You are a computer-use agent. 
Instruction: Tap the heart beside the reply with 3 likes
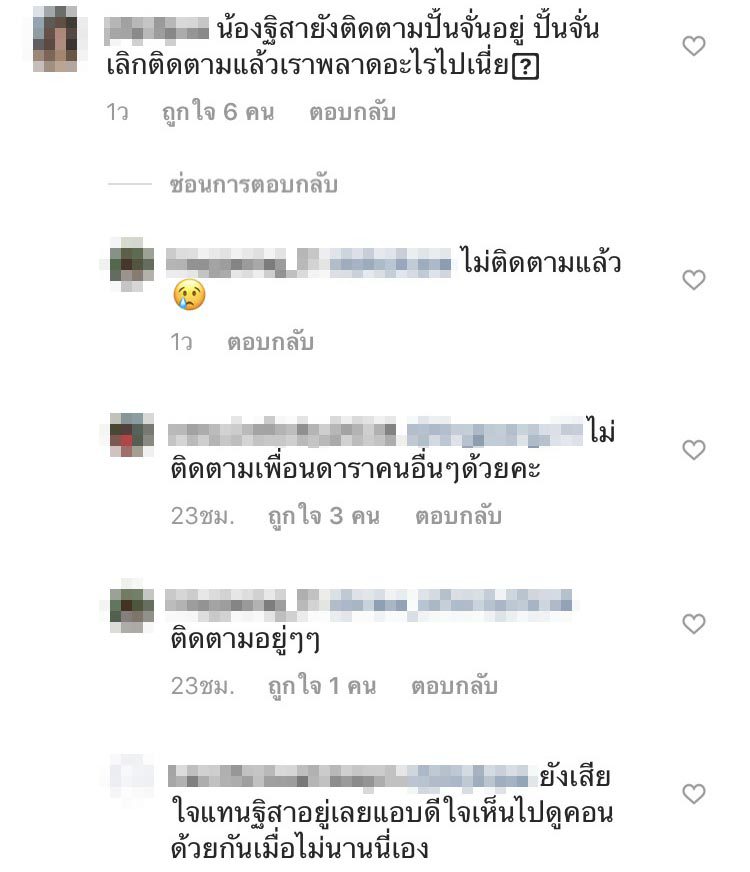coord(693,449)
